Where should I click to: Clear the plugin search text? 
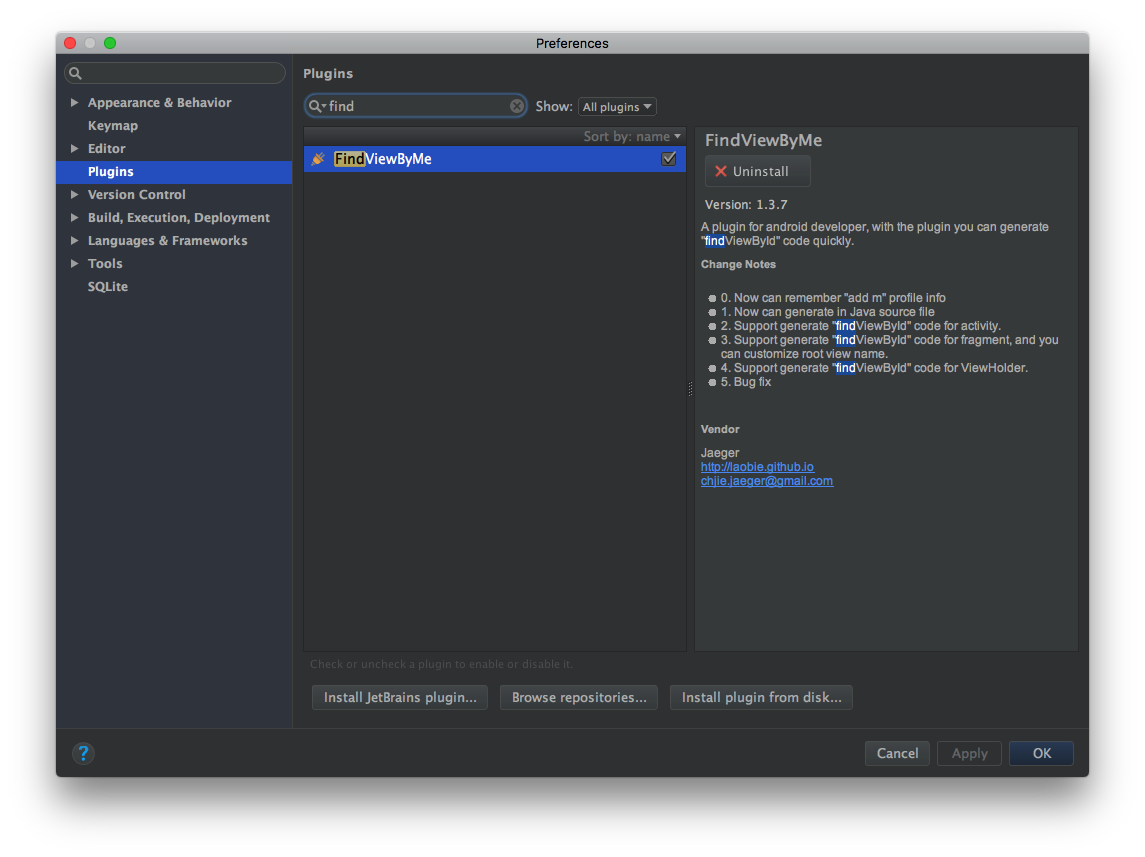click(517, 106)
